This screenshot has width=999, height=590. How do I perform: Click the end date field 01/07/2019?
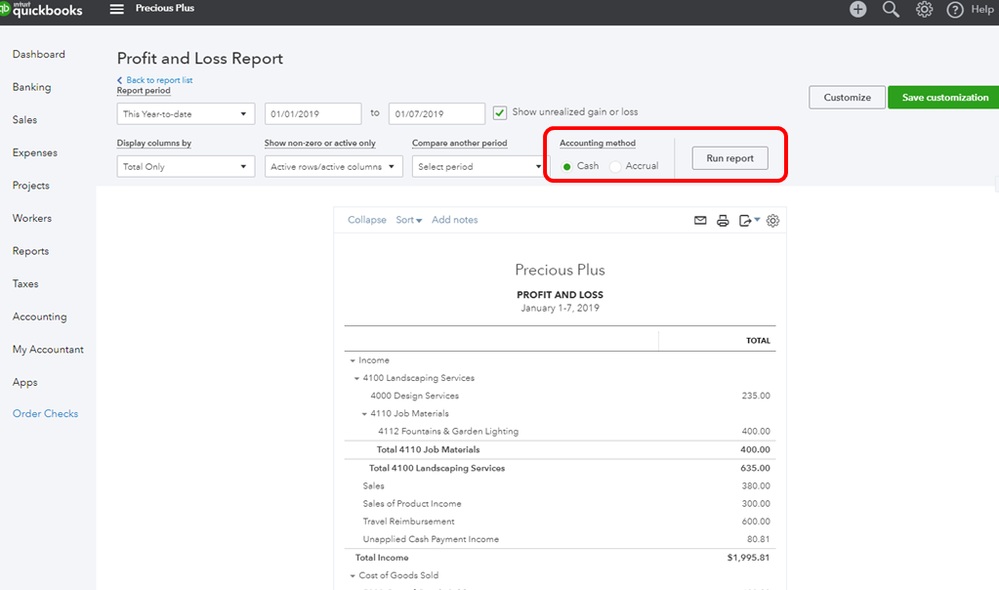[436, 114]
